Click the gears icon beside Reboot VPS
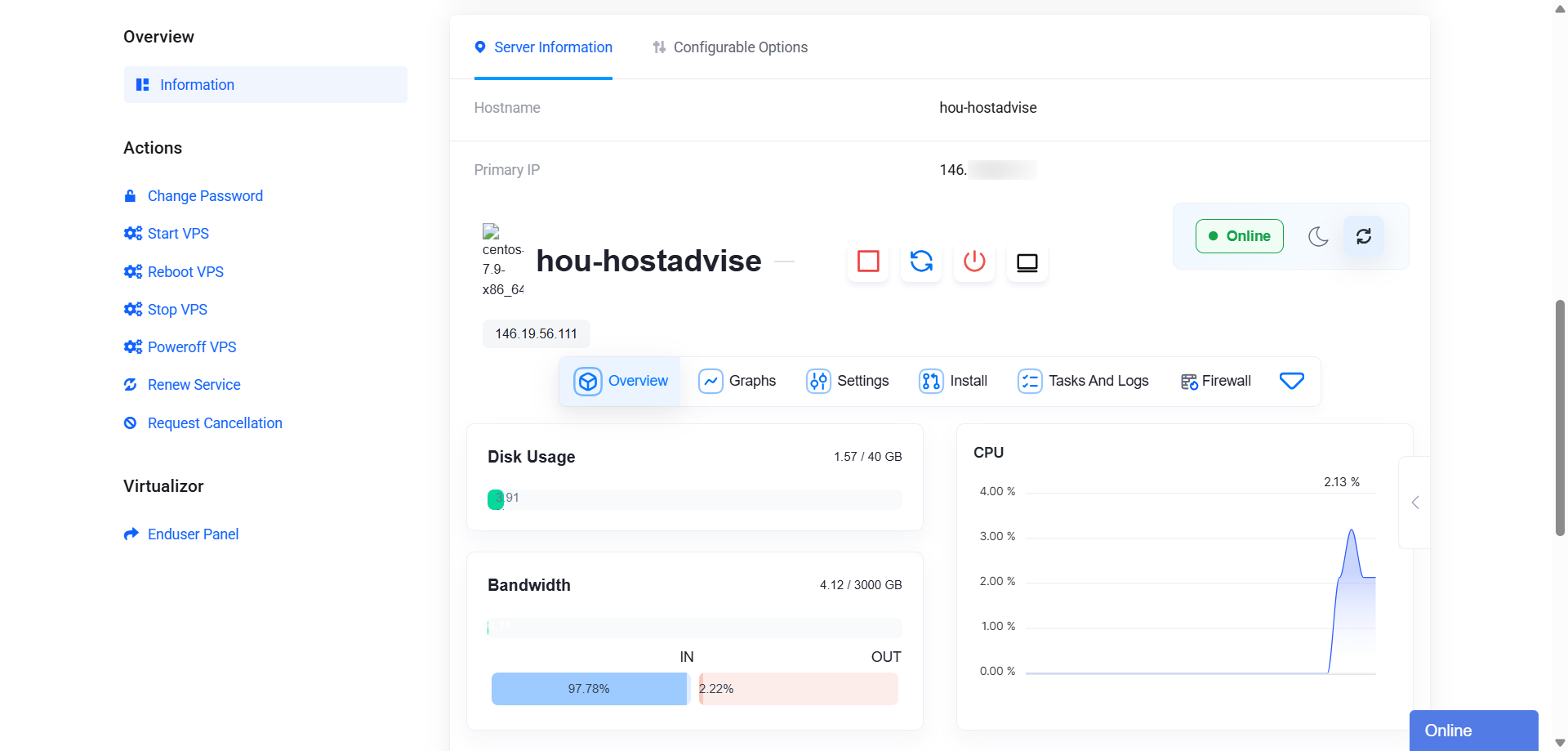Image resolution: width=1568 pixels, height=751 pixels. (x=132, y=272)
